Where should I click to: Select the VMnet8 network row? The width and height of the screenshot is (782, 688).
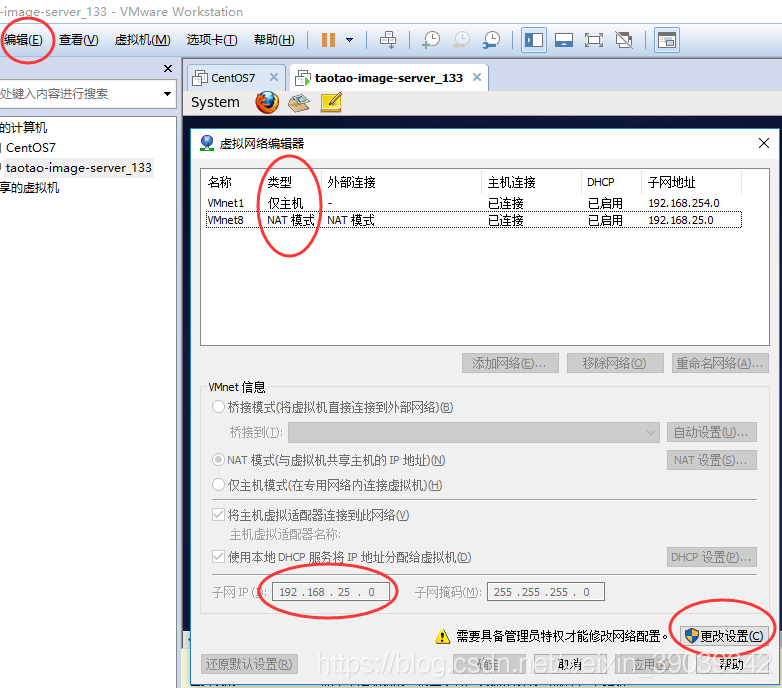tap(473, 220)
